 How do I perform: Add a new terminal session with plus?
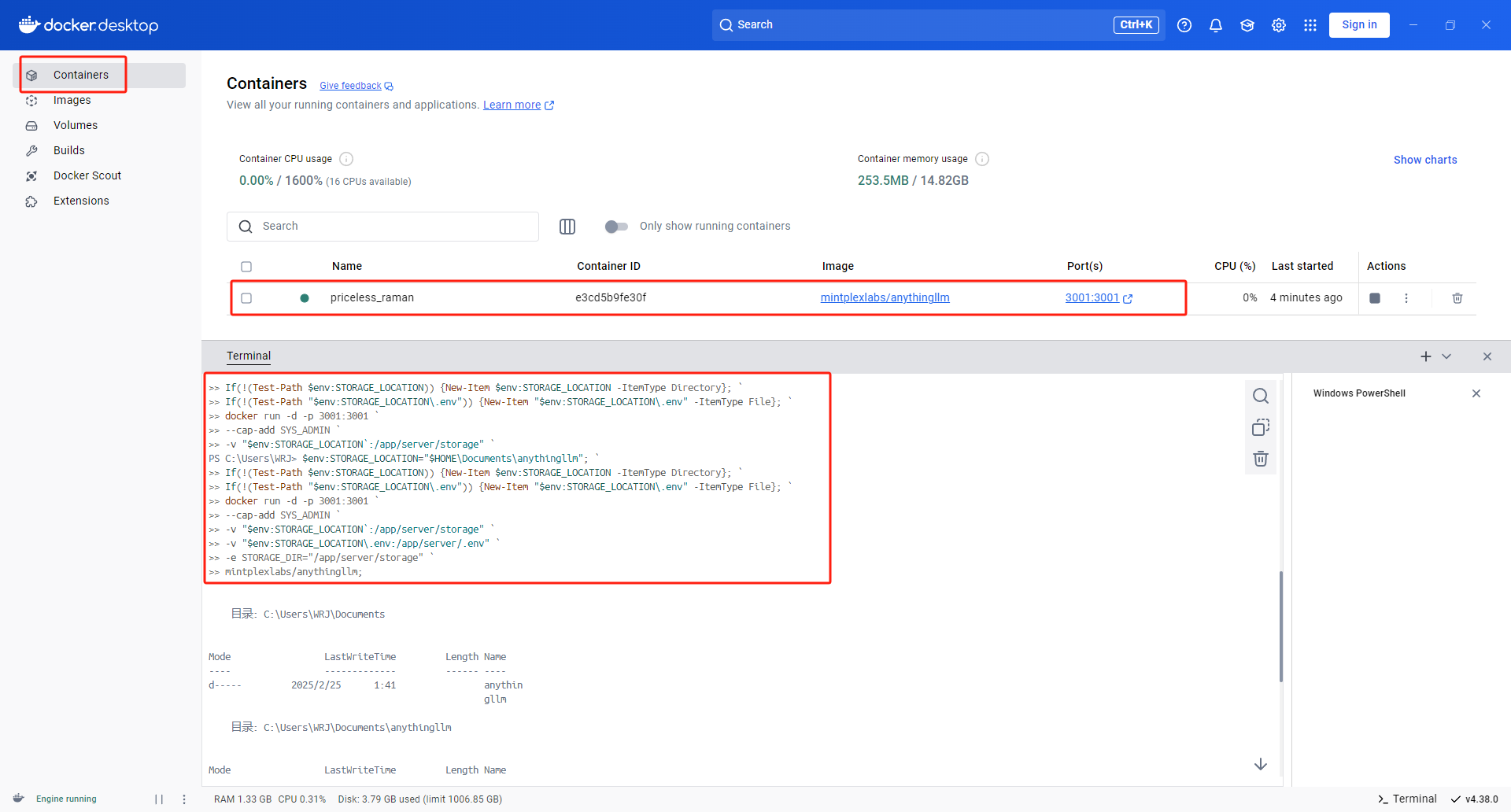point(1426,356)
